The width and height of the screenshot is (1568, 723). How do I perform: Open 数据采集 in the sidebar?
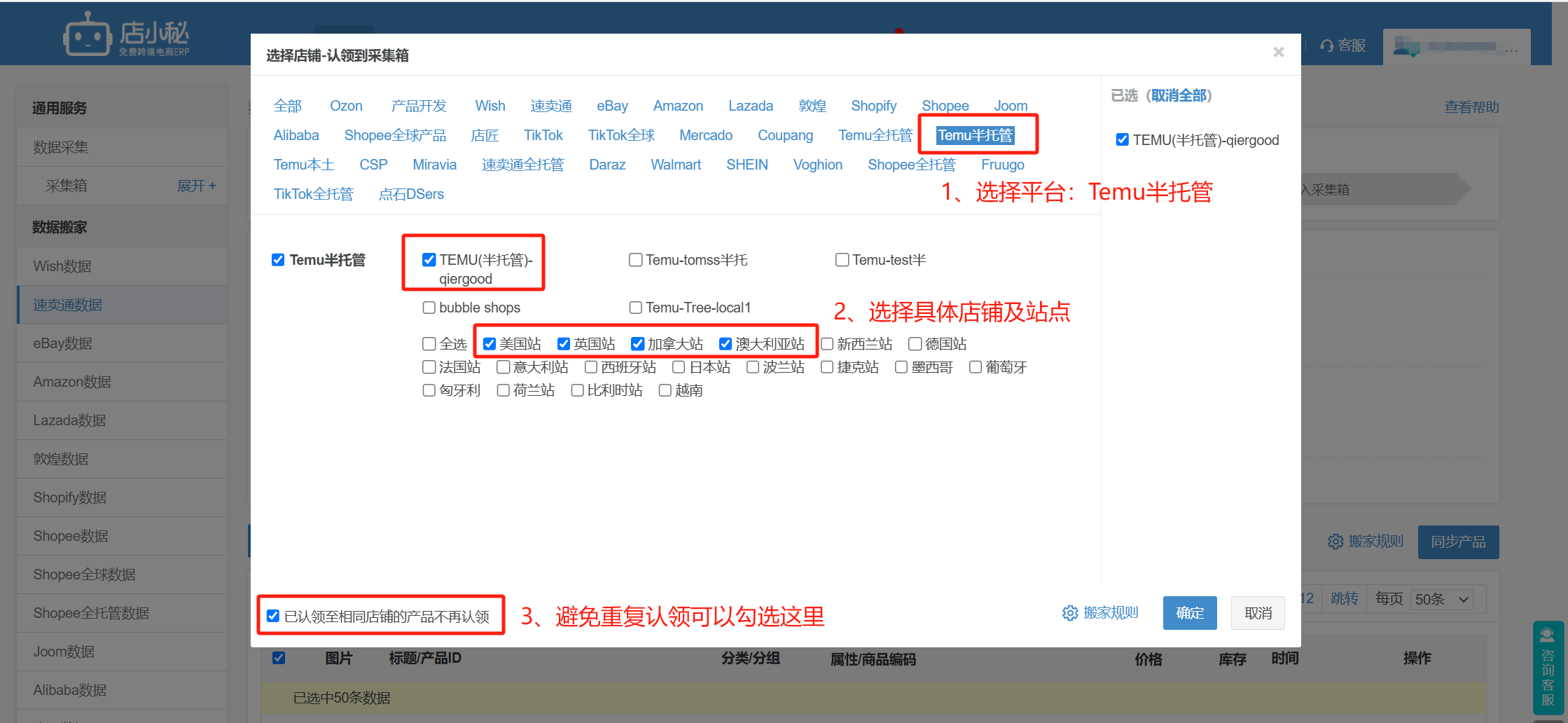tap(122, 147)
